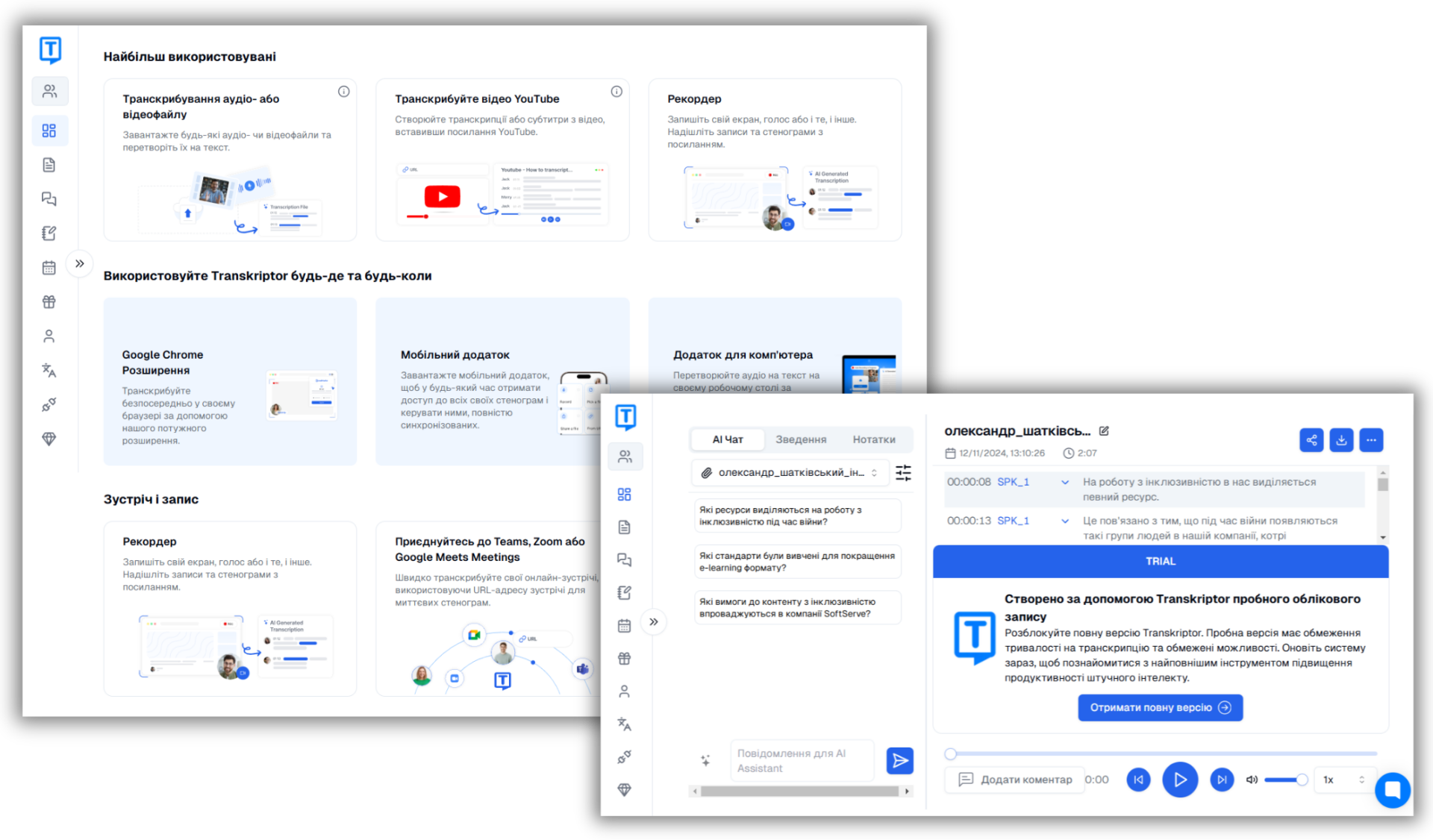Select the suggested question about компанії SoftServe

tap(797, 607)
